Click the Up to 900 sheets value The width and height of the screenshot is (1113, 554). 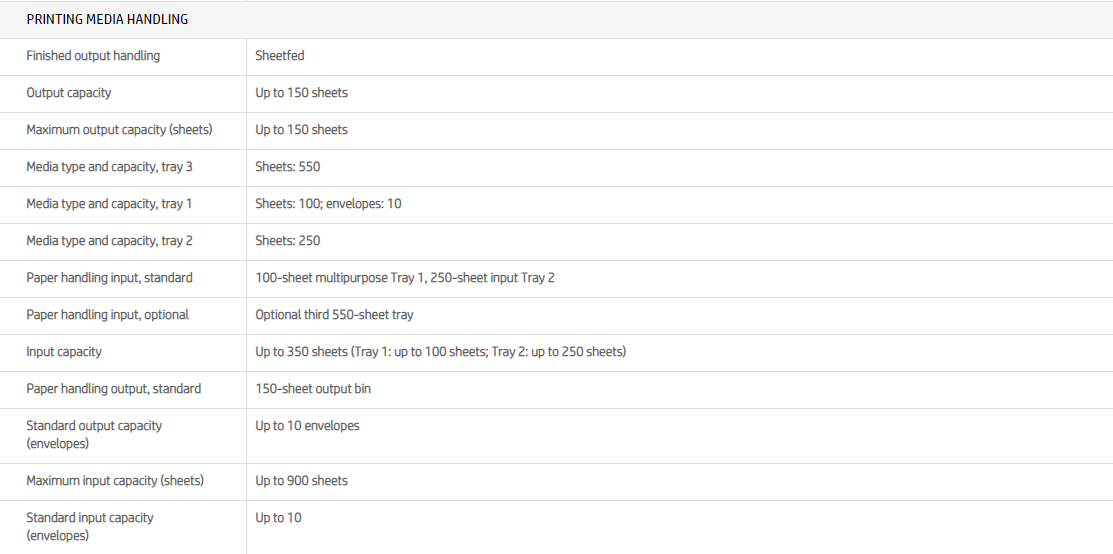pyautogui.click(x=302, y=481)
